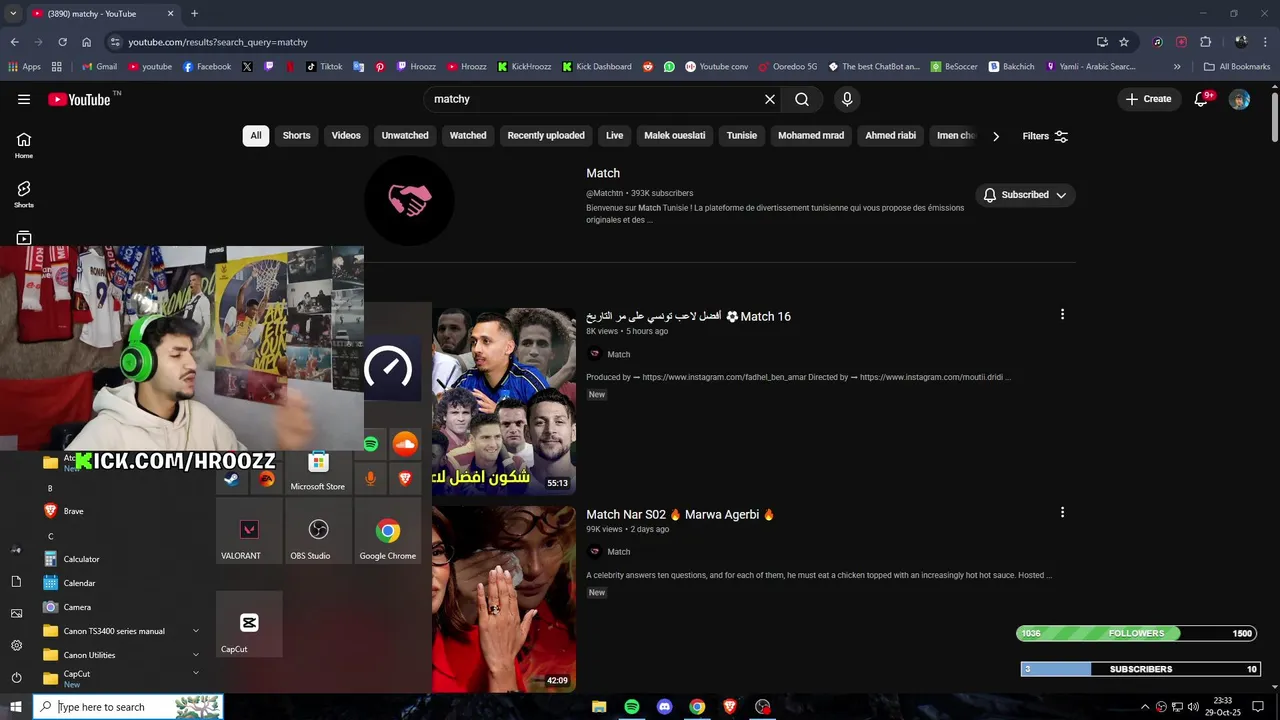The width and height of the screenshot is (1280, 720).
Task: Open the X bookmark in bookmarks bar
Action: [247, 66]
